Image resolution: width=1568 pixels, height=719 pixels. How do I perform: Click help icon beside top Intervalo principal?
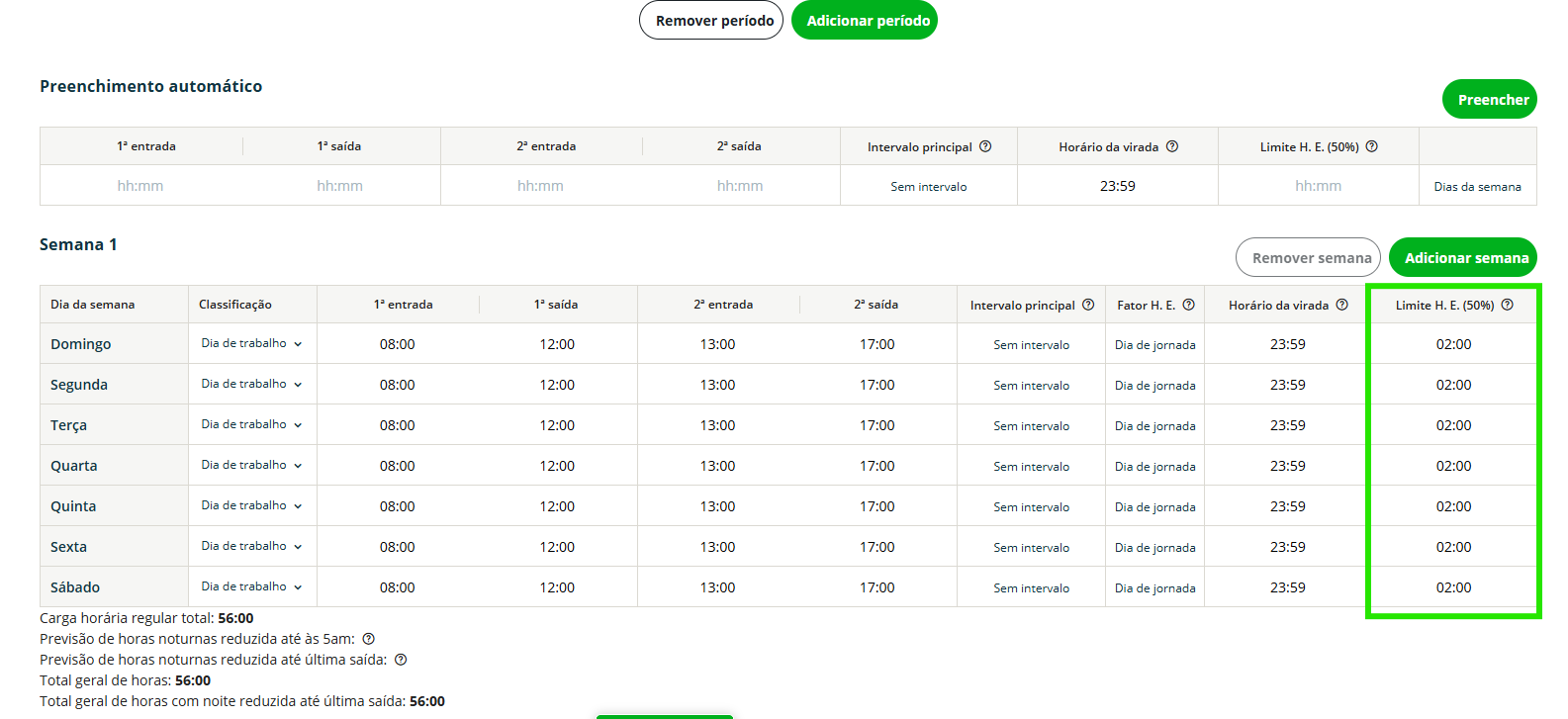[985, 146]
